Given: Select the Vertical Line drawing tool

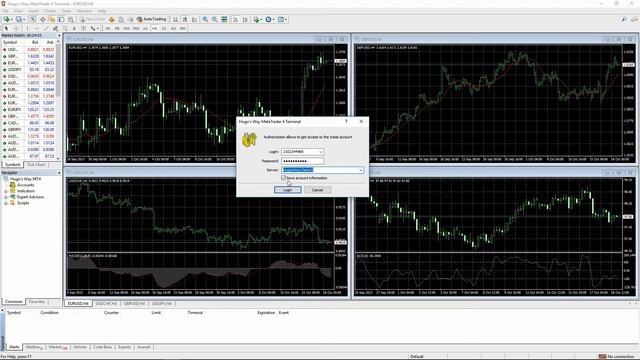Looking at the screenshot, I should tap(27, 29).
